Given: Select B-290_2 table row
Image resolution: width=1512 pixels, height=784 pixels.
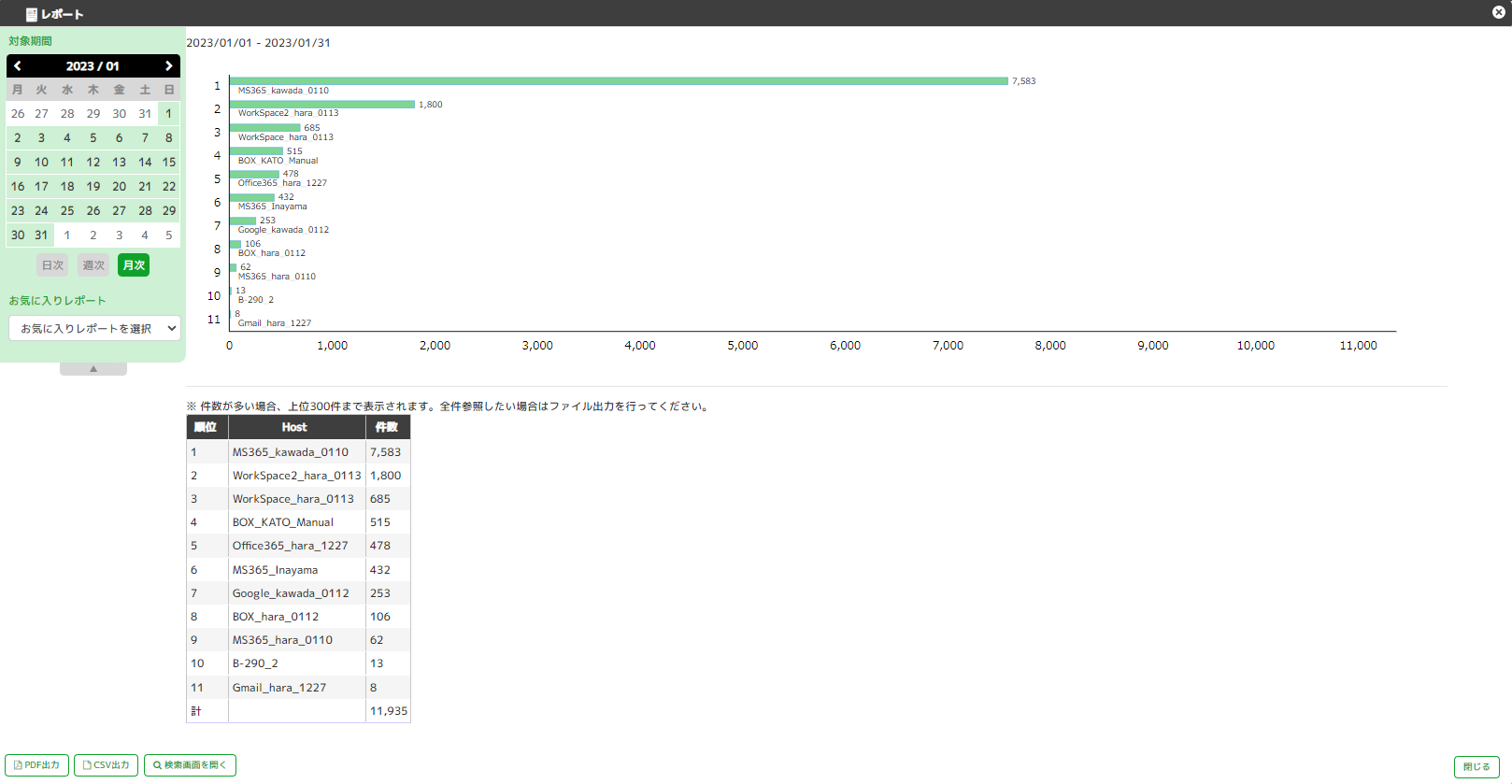Looking at the screenshot, I should tap(298, 663).
